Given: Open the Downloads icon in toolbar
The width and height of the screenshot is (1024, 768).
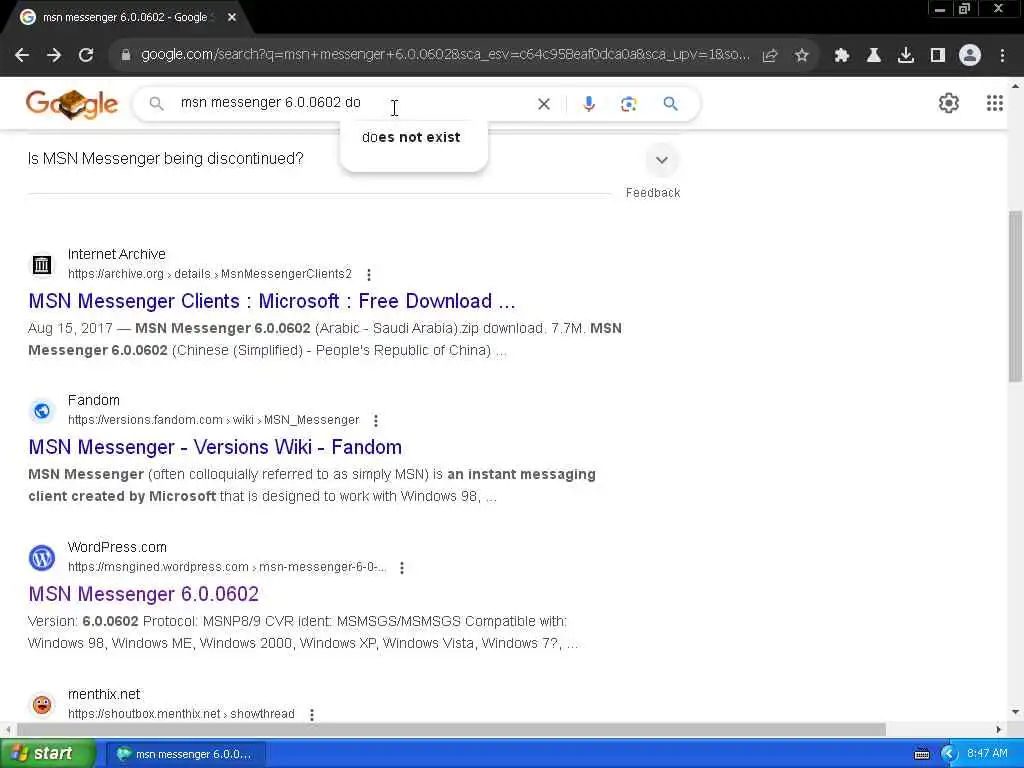Looking at the screenshot, I should tap(906, 56).
